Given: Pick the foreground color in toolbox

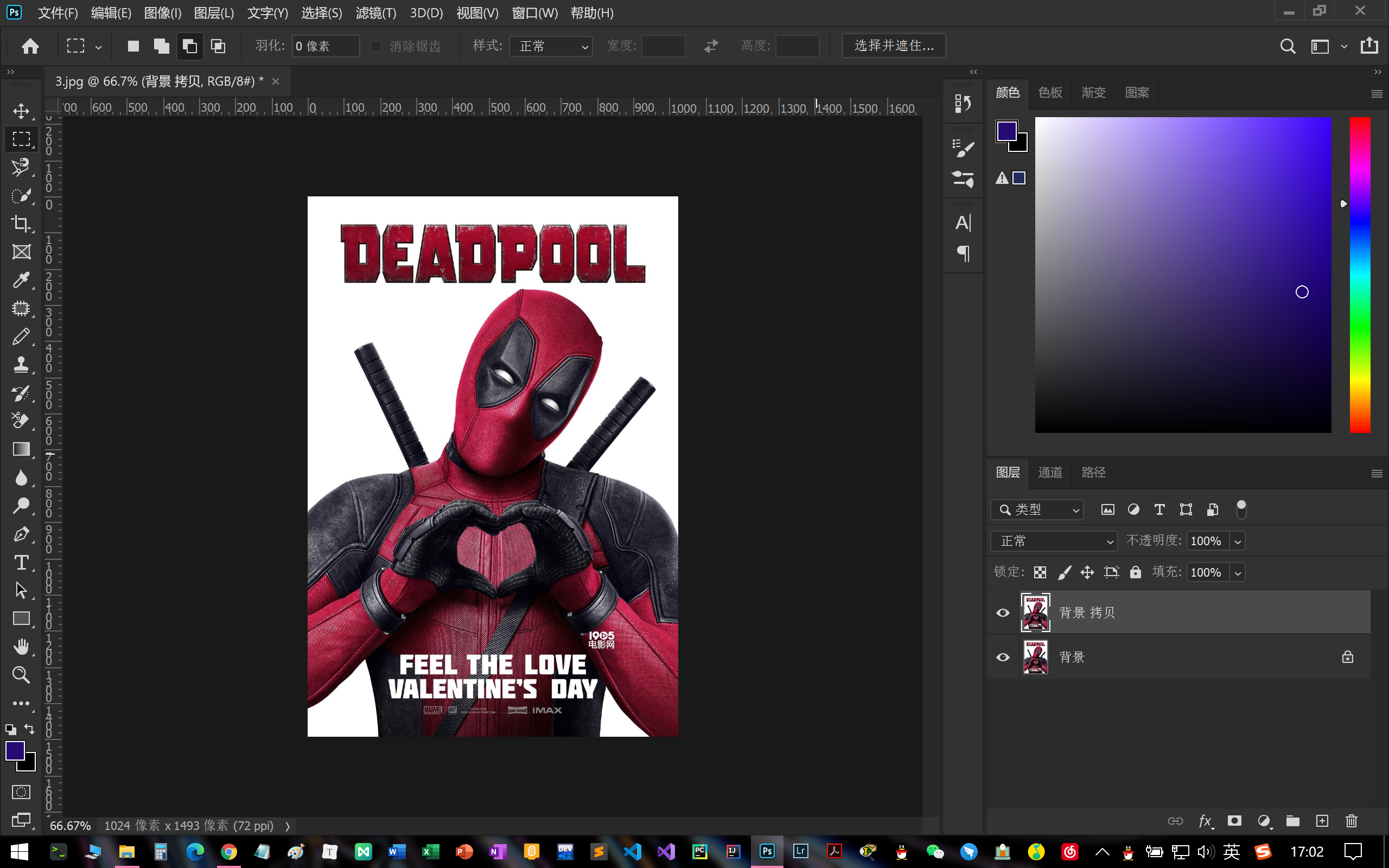Looking at the screenshot, I should click(15, 750).
